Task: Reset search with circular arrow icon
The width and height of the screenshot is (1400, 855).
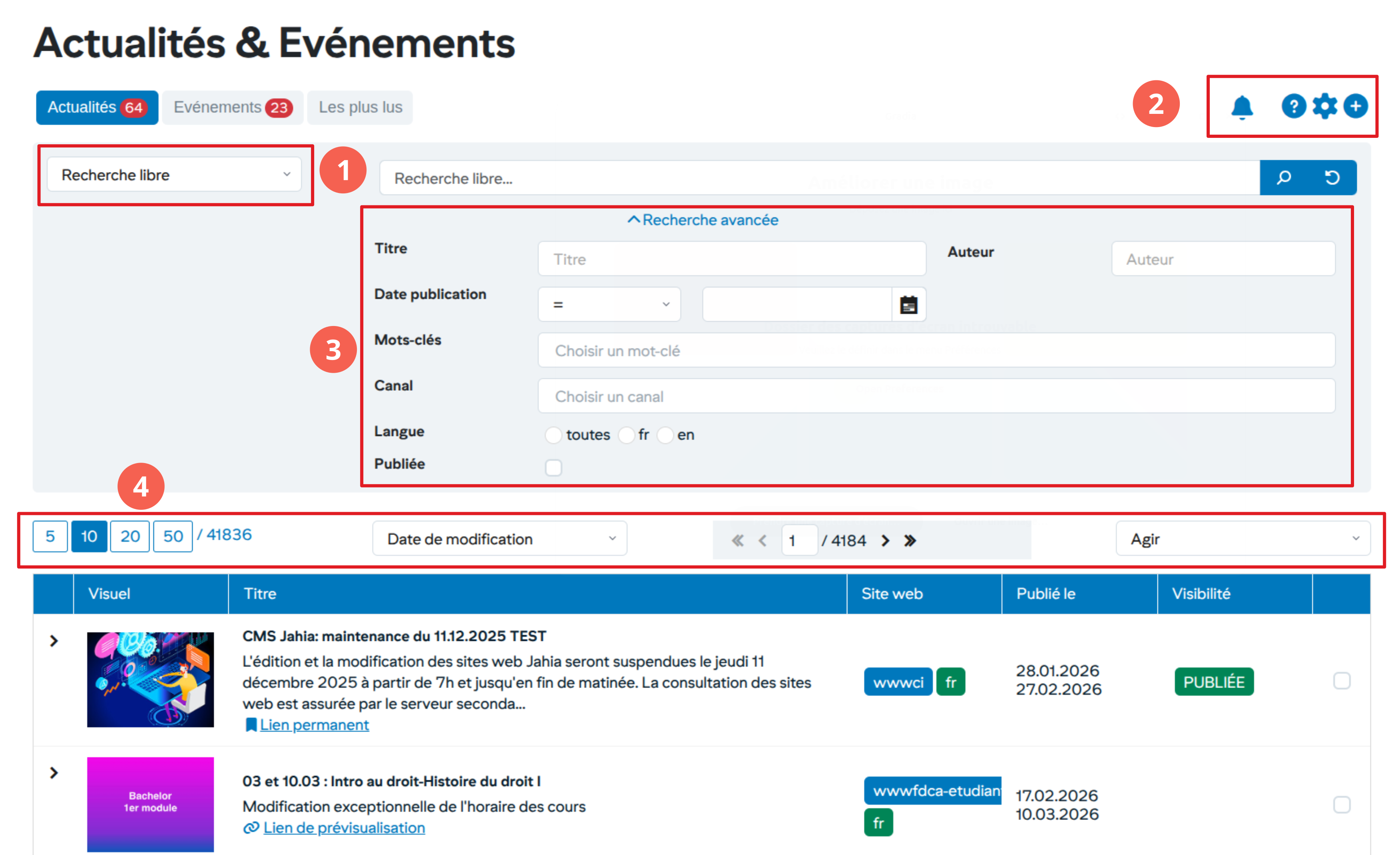Action: pos(1332,178)
